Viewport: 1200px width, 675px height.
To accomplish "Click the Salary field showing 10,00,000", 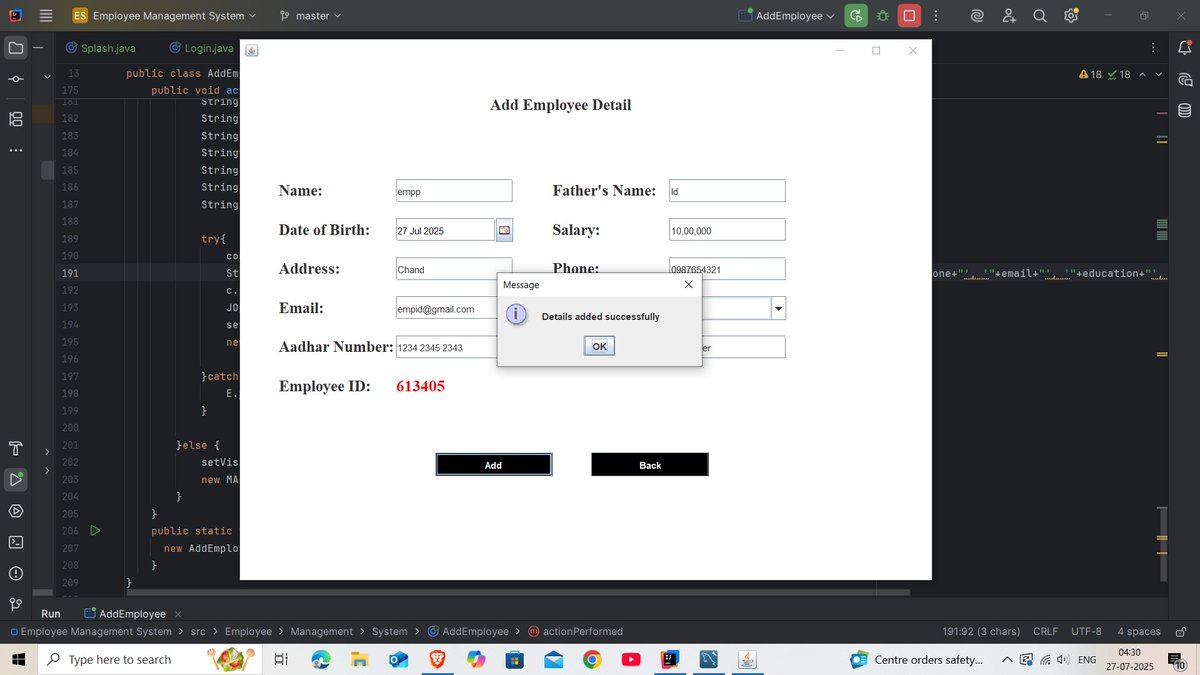I will pos(727,230).
